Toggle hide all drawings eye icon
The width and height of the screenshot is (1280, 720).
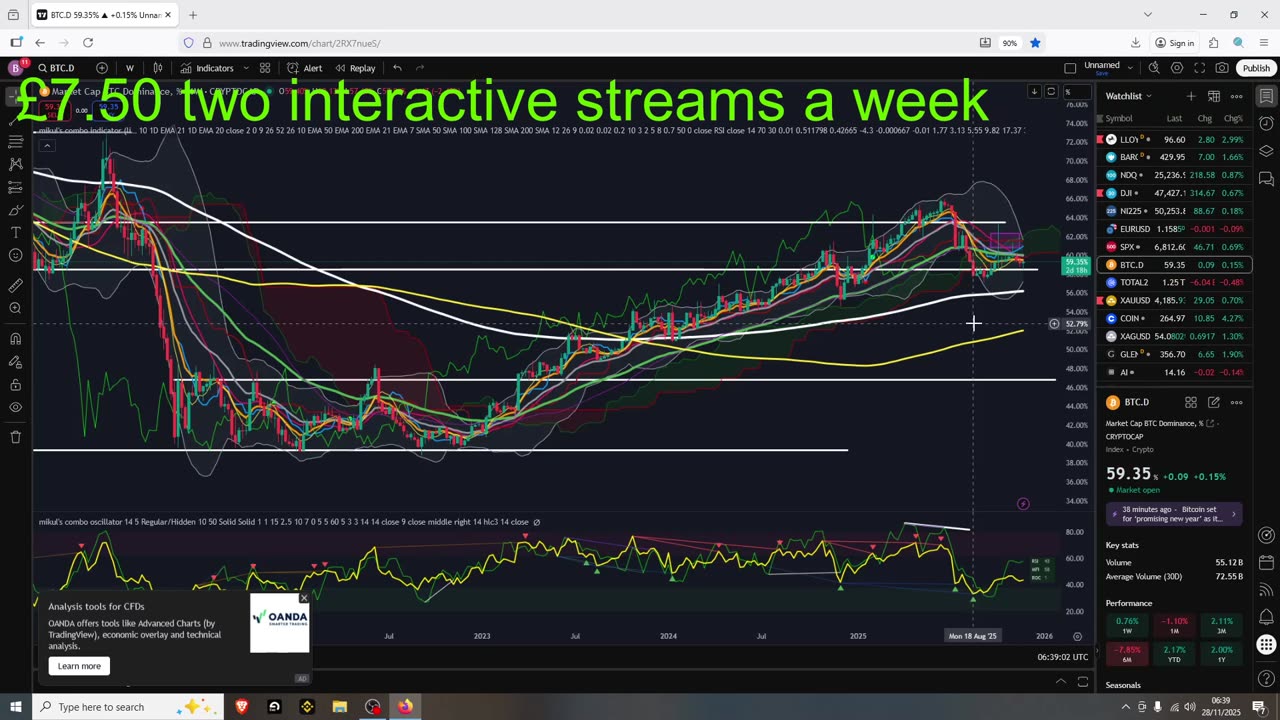click(15, 407)
